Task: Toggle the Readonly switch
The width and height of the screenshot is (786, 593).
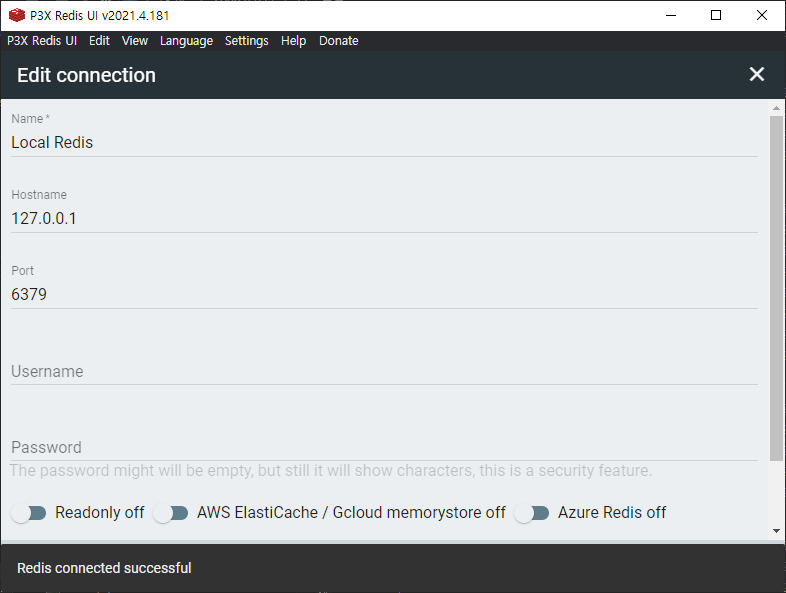Action: pyautogui.click(x=29, y=513)
